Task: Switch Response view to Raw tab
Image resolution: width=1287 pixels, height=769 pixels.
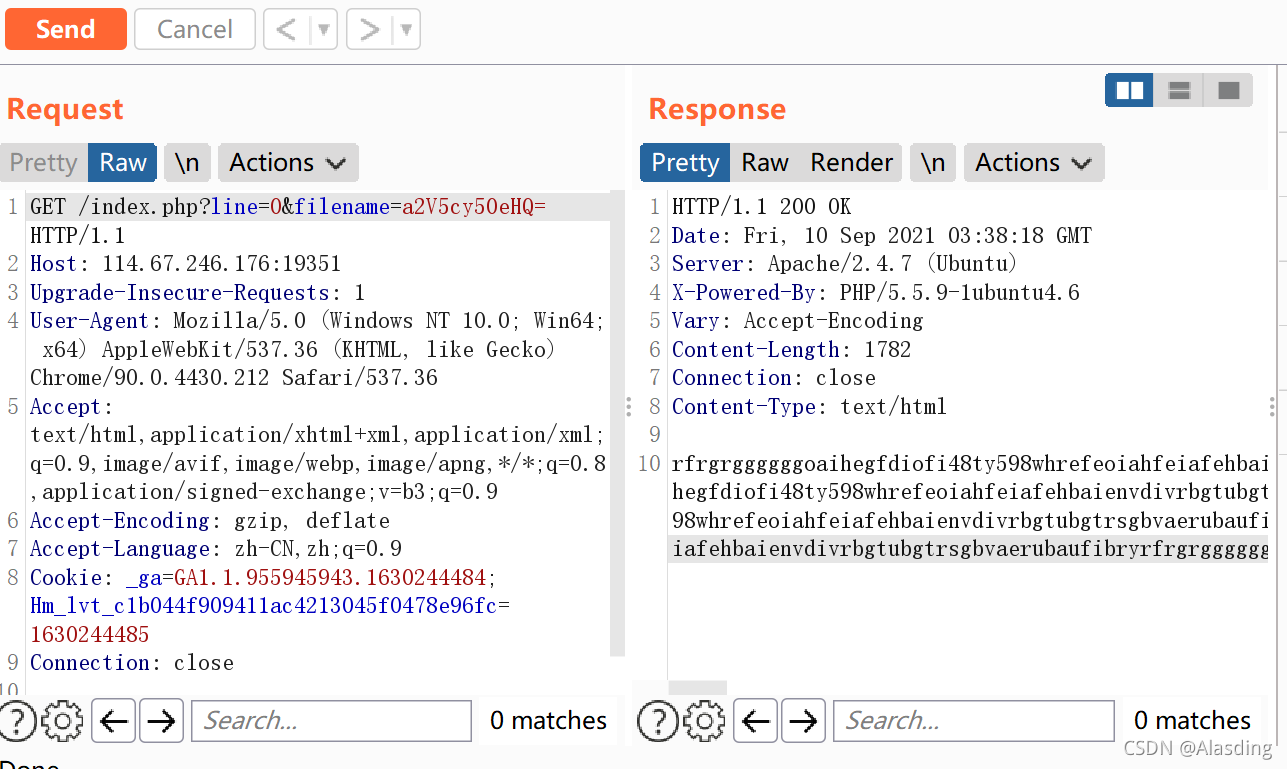Action: click(765, 162)
